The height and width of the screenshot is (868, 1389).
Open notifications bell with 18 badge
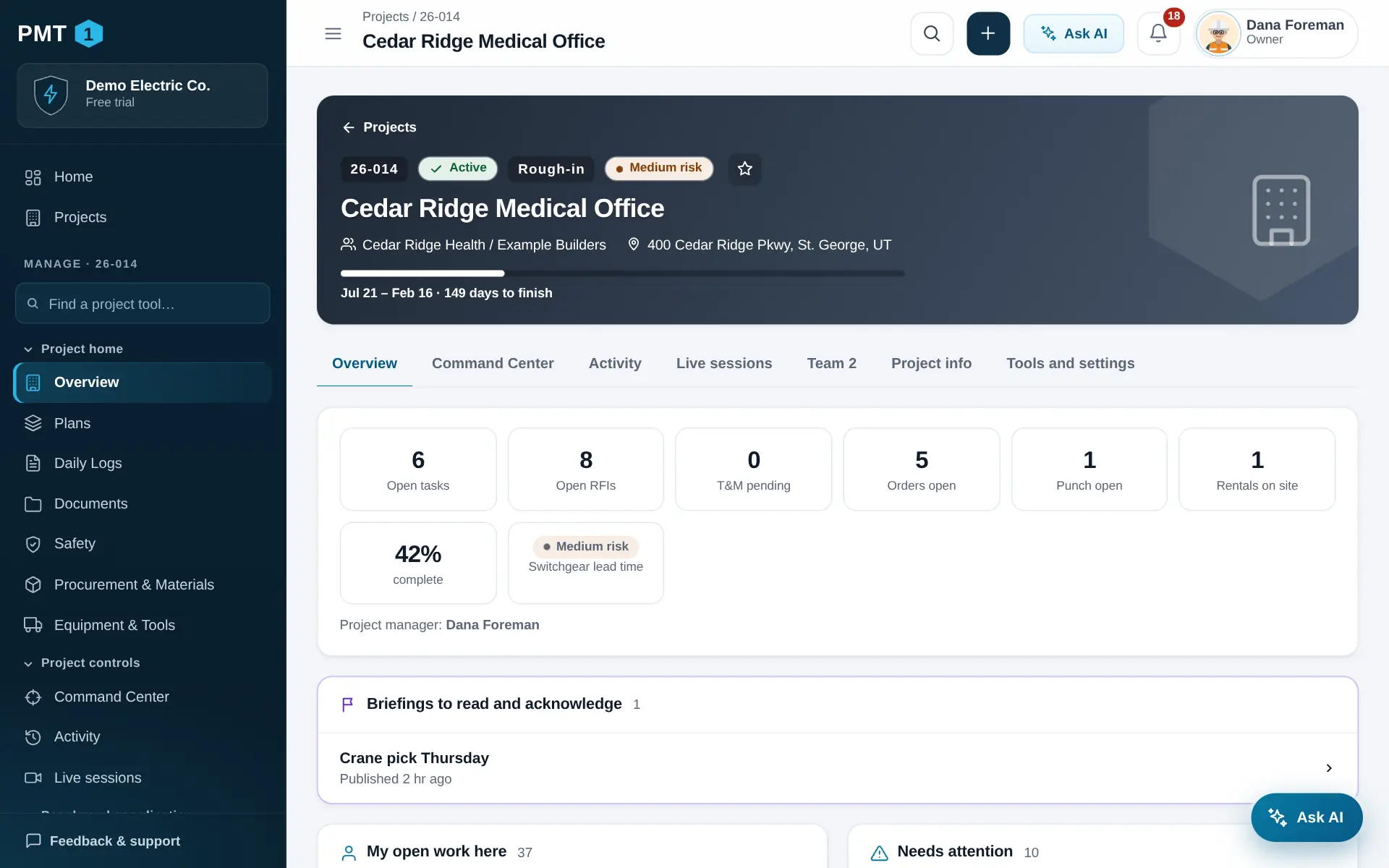(x=1158, y=33)
